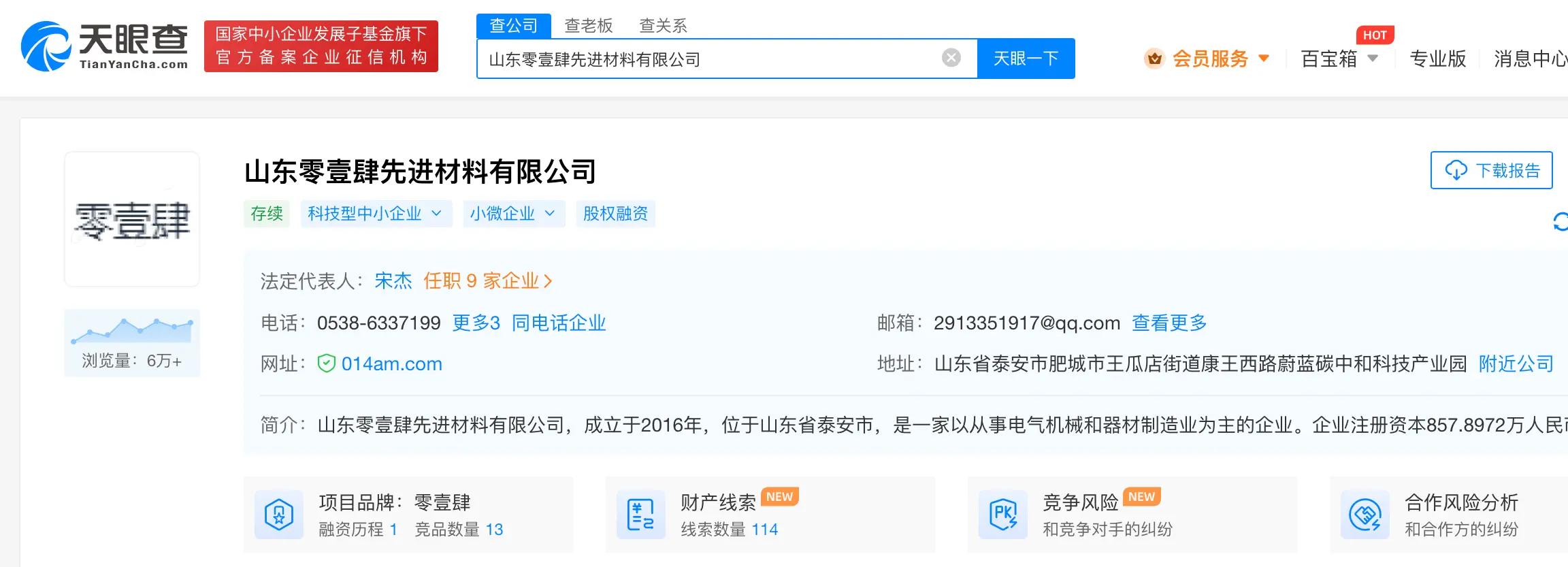Viewport: 1568px width, 567px height.
Task: Open 消息中心 in the top menu
Action: coord(1531,59)
